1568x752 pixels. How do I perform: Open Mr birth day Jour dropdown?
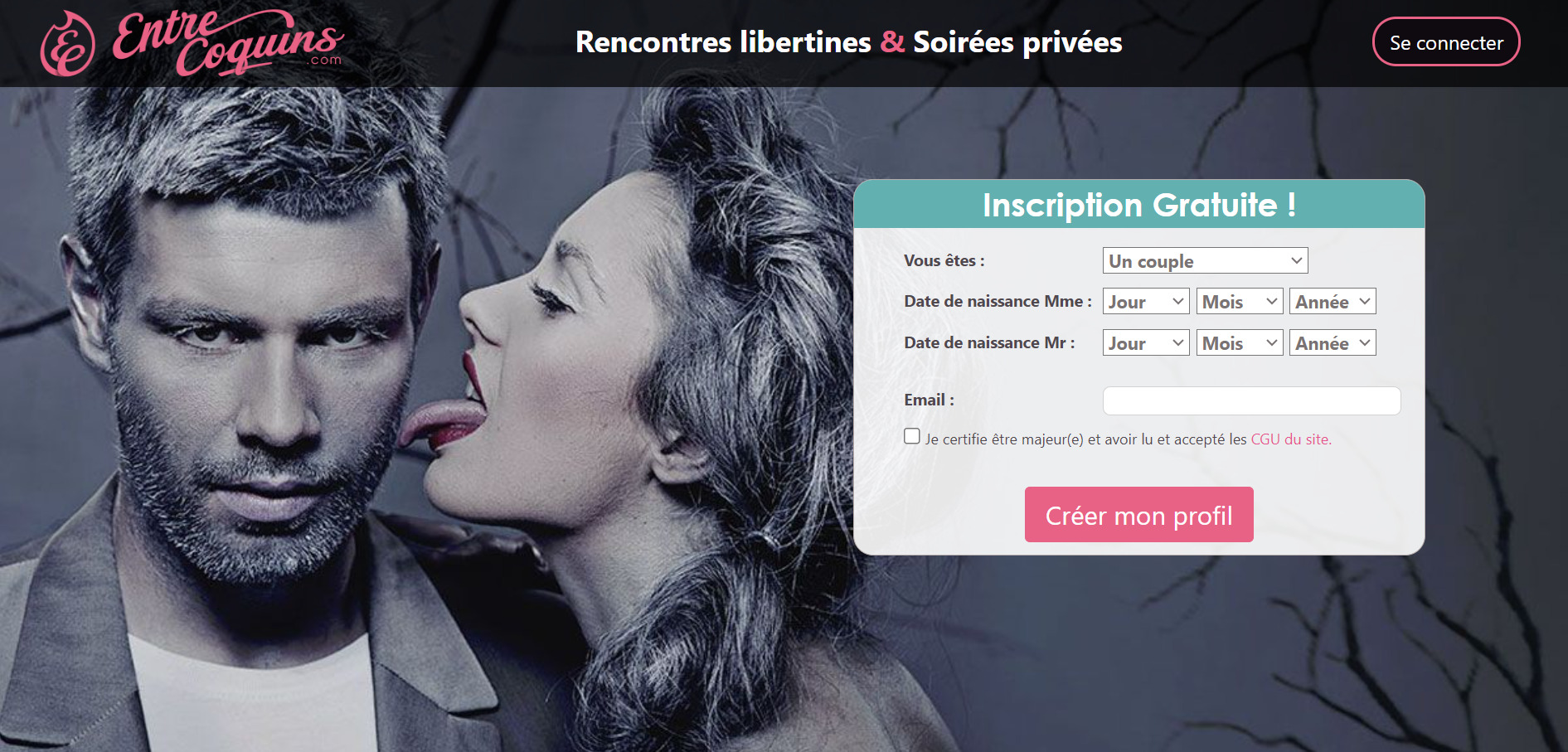pyautogui.click(x=1146, y=342)
